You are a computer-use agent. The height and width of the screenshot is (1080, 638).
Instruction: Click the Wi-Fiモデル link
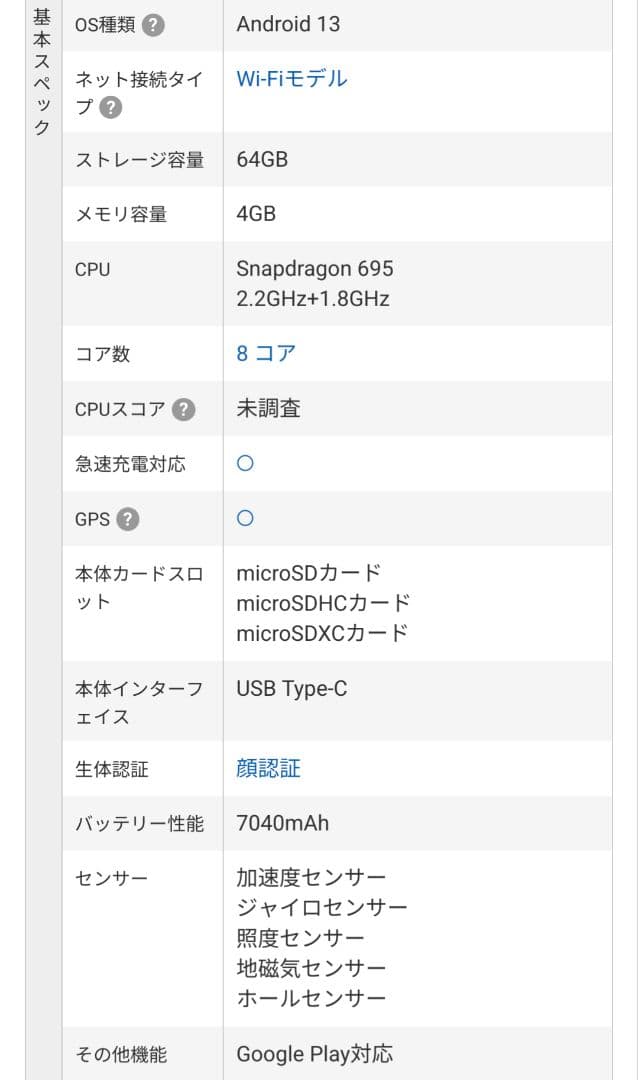[x=289, y=78]
